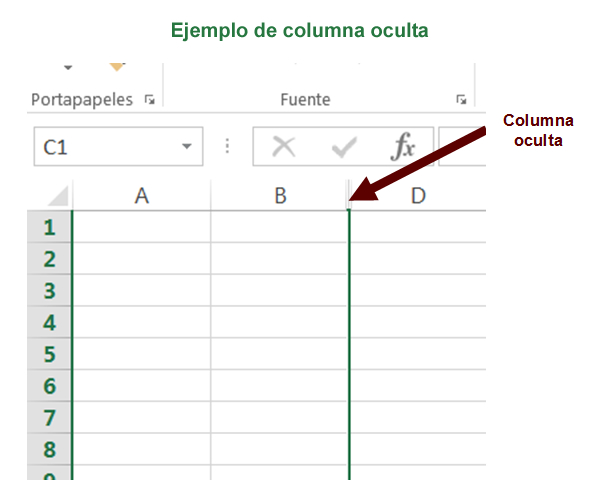Click cell D2
Viewport: 600px width, 490px height.
point(418,258)
